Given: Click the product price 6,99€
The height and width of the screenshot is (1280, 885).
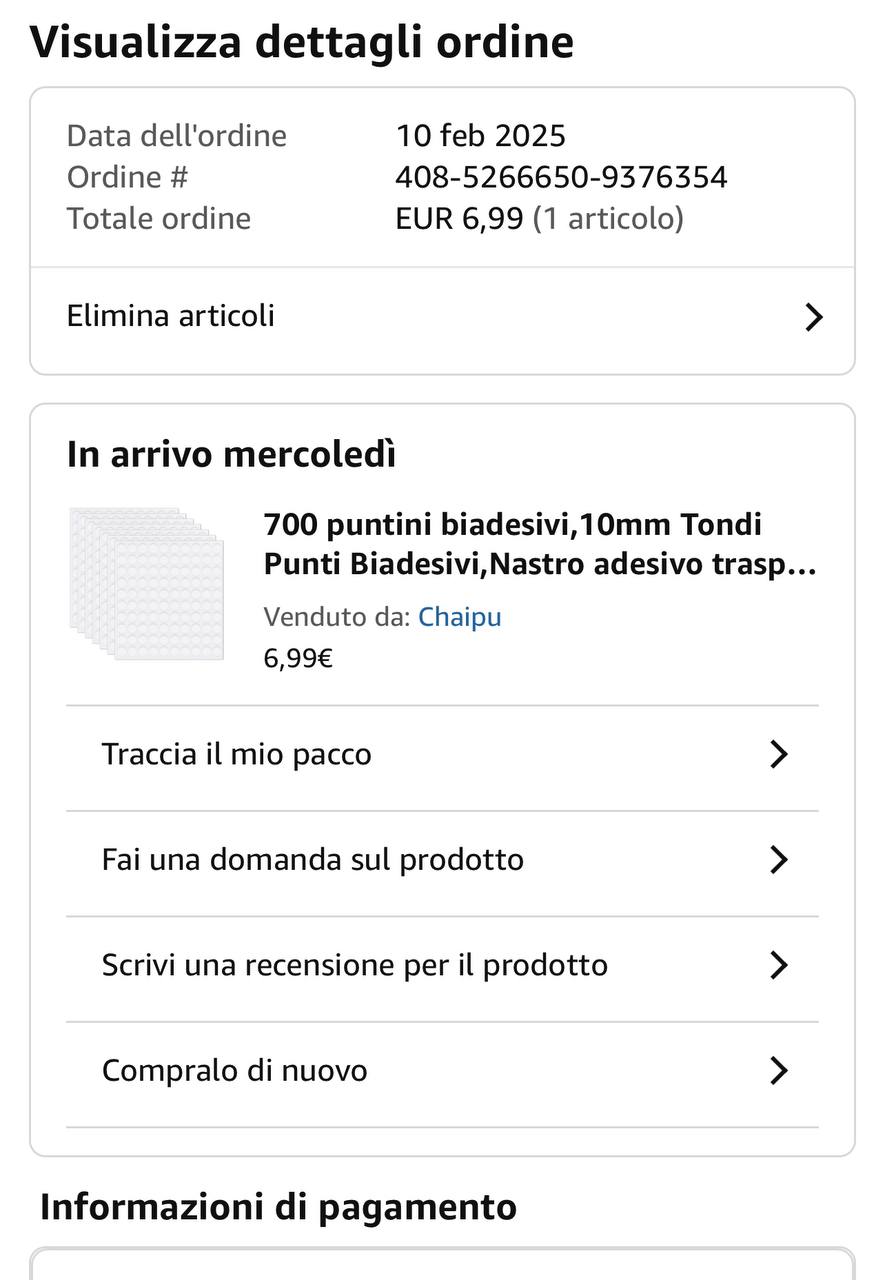Looking at the screenshot, I should pos(298,658).
